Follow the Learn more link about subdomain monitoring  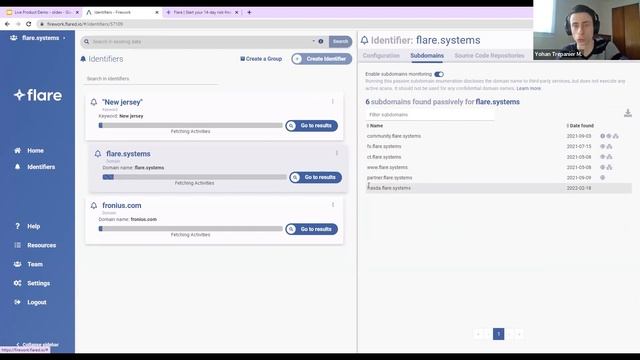[x=529, y=88]
